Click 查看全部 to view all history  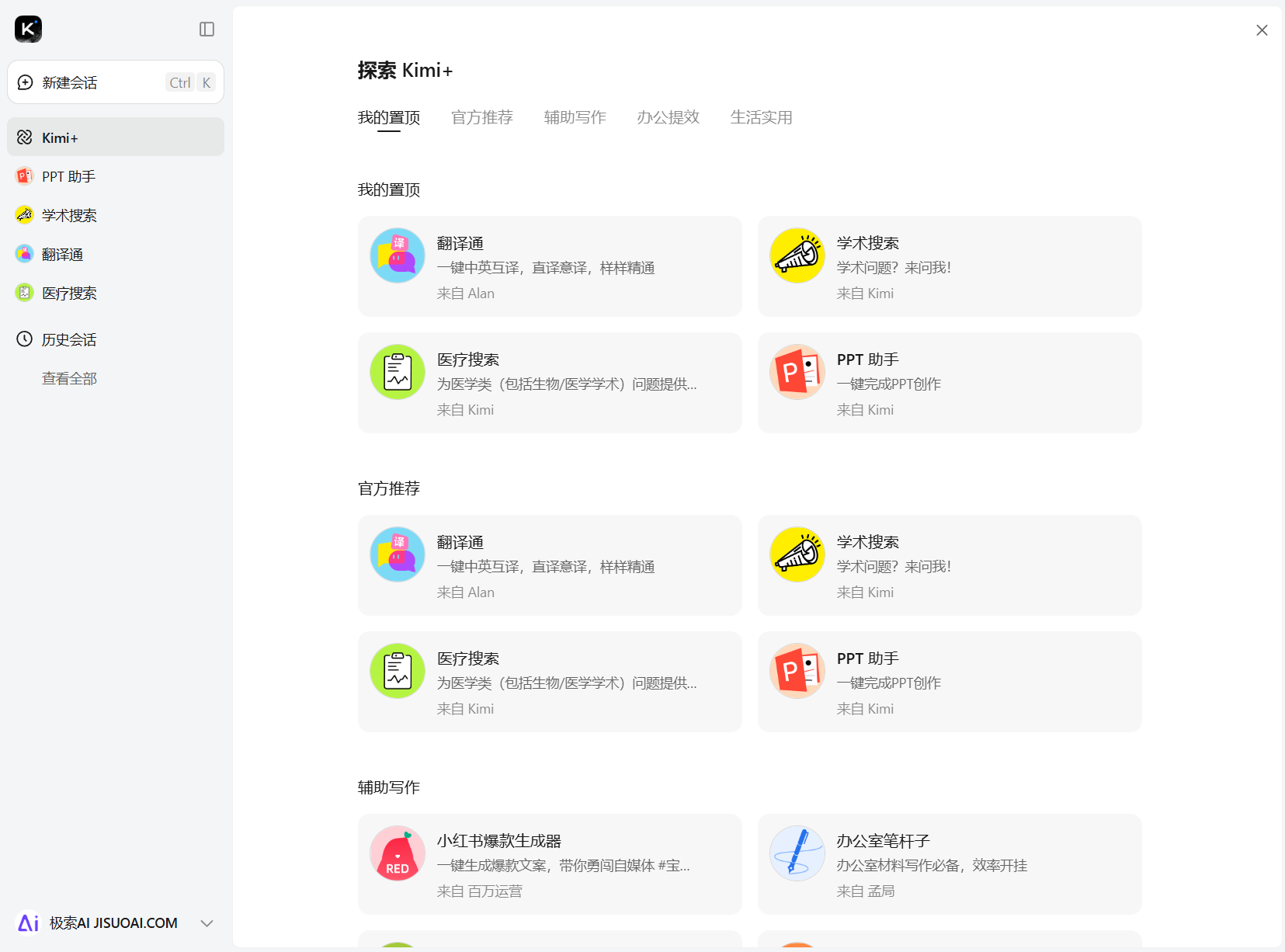click(x=69, y=378)
